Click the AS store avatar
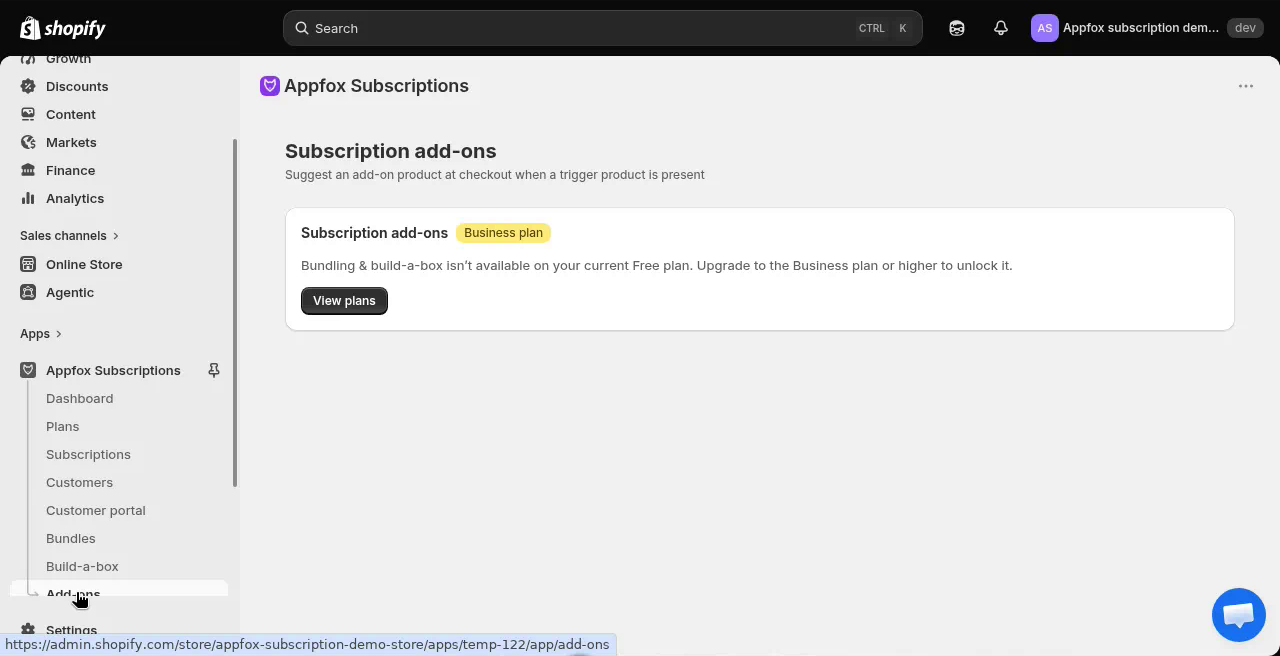This screenshot has width=1280, height=656. tap(1044, 28)
